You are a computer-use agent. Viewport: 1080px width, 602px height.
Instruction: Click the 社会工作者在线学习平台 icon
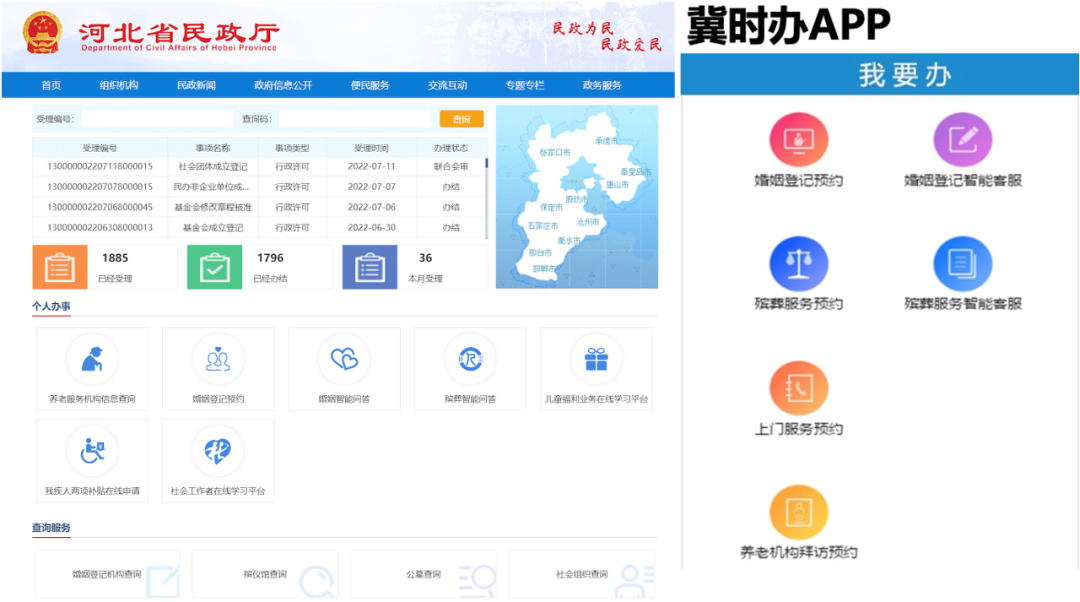tap(218, 451)
